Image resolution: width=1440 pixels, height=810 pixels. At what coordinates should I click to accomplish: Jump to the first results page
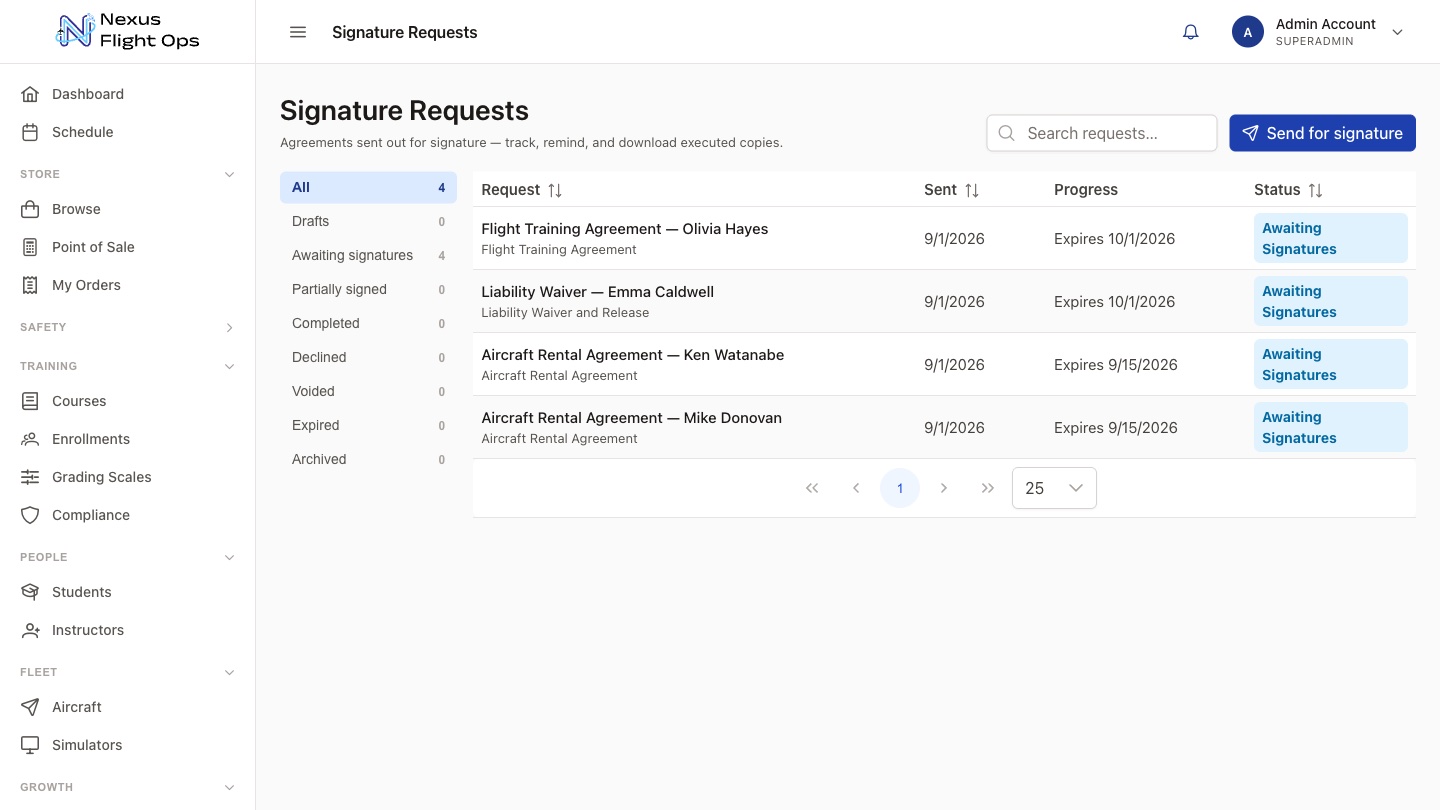click(x=812, y=488)
